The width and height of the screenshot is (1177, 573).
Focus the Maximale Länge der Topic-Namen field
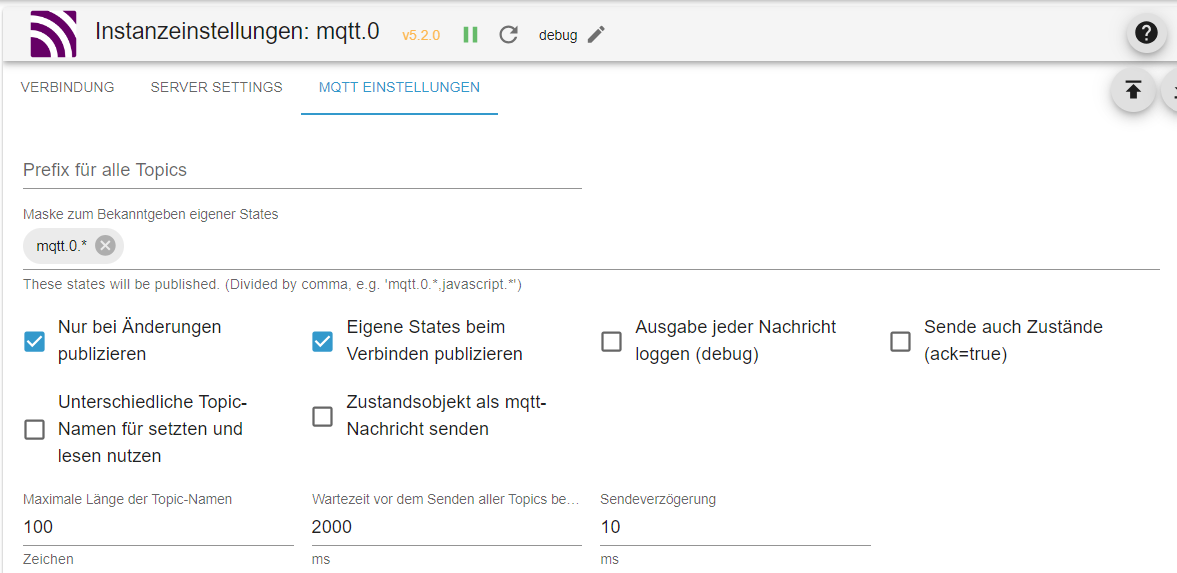point(158,527)
